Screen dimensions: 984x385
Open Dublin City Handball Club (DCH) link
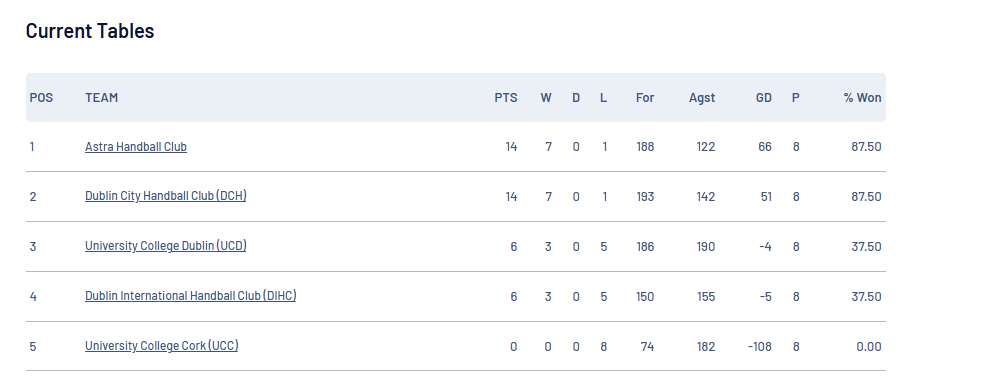click(166, 196)
